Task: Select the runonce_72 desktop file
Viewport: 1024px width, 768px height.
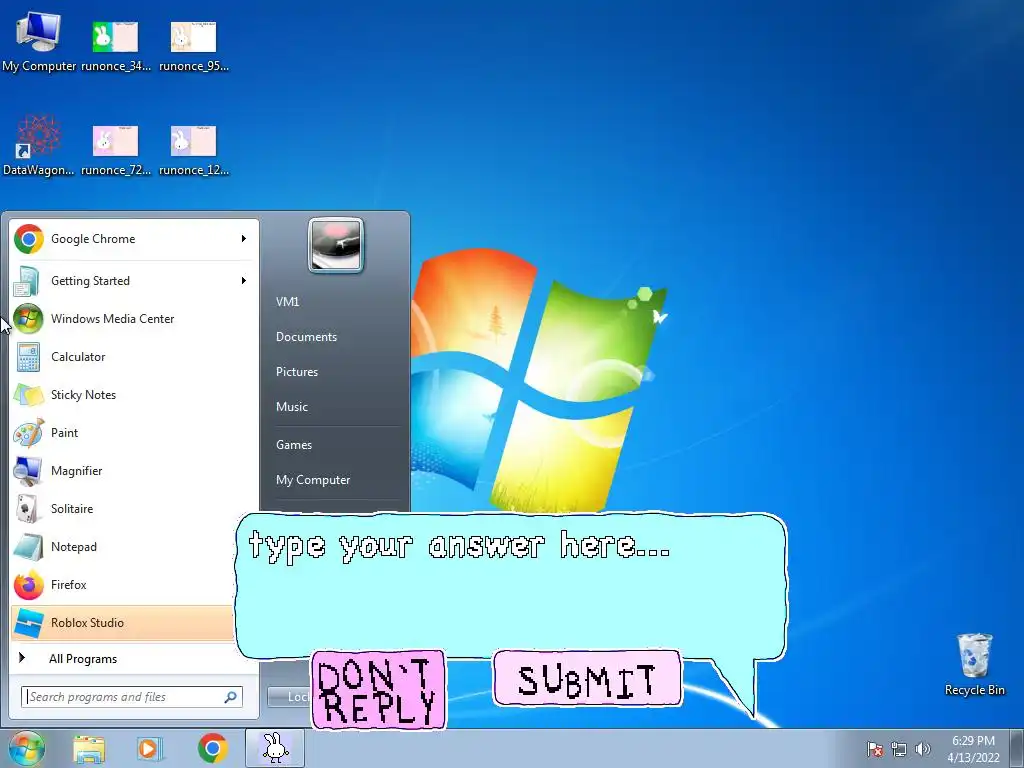Action: point(116,150)
